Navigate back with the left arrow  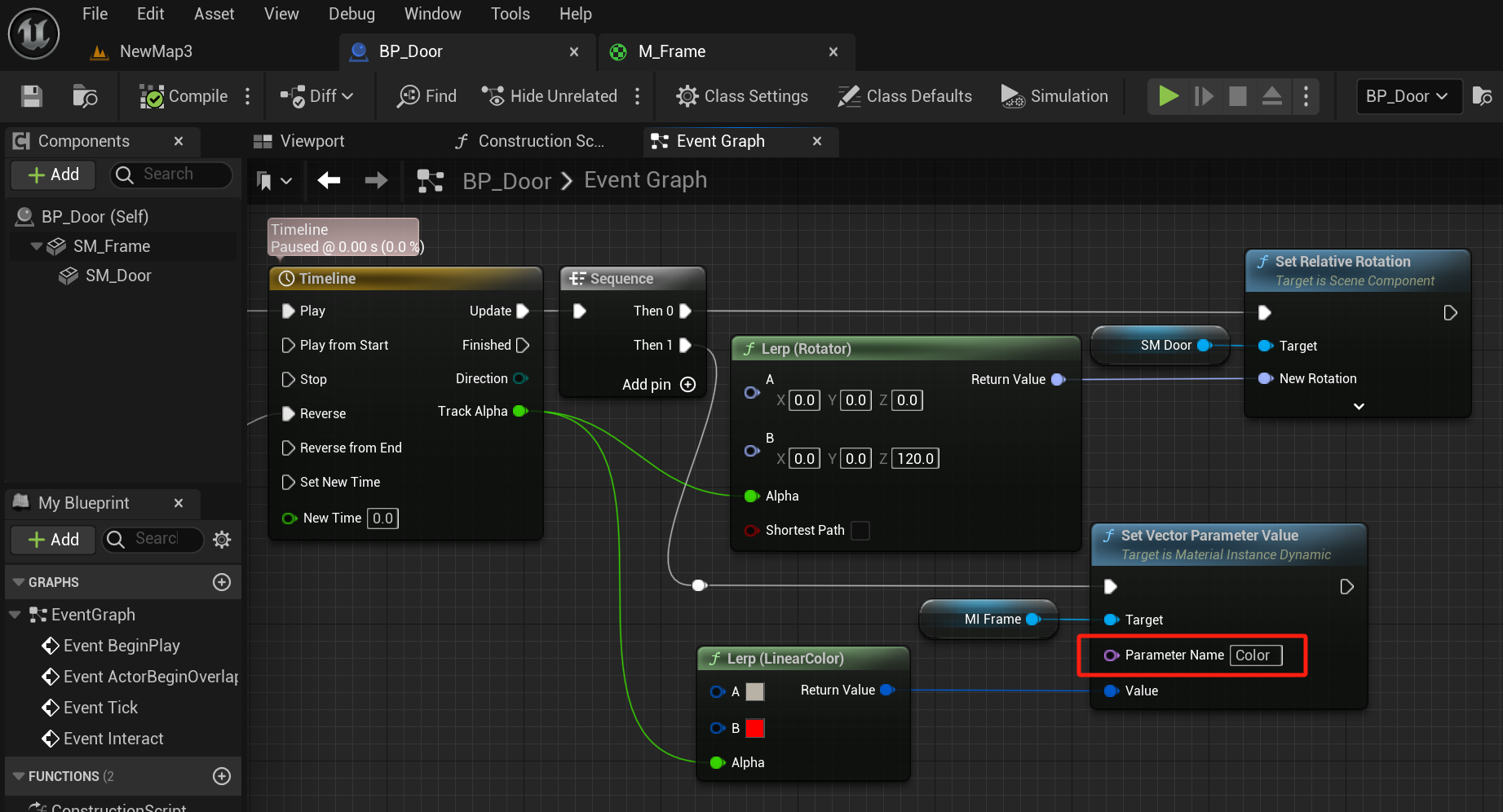(x=329, y=180)
